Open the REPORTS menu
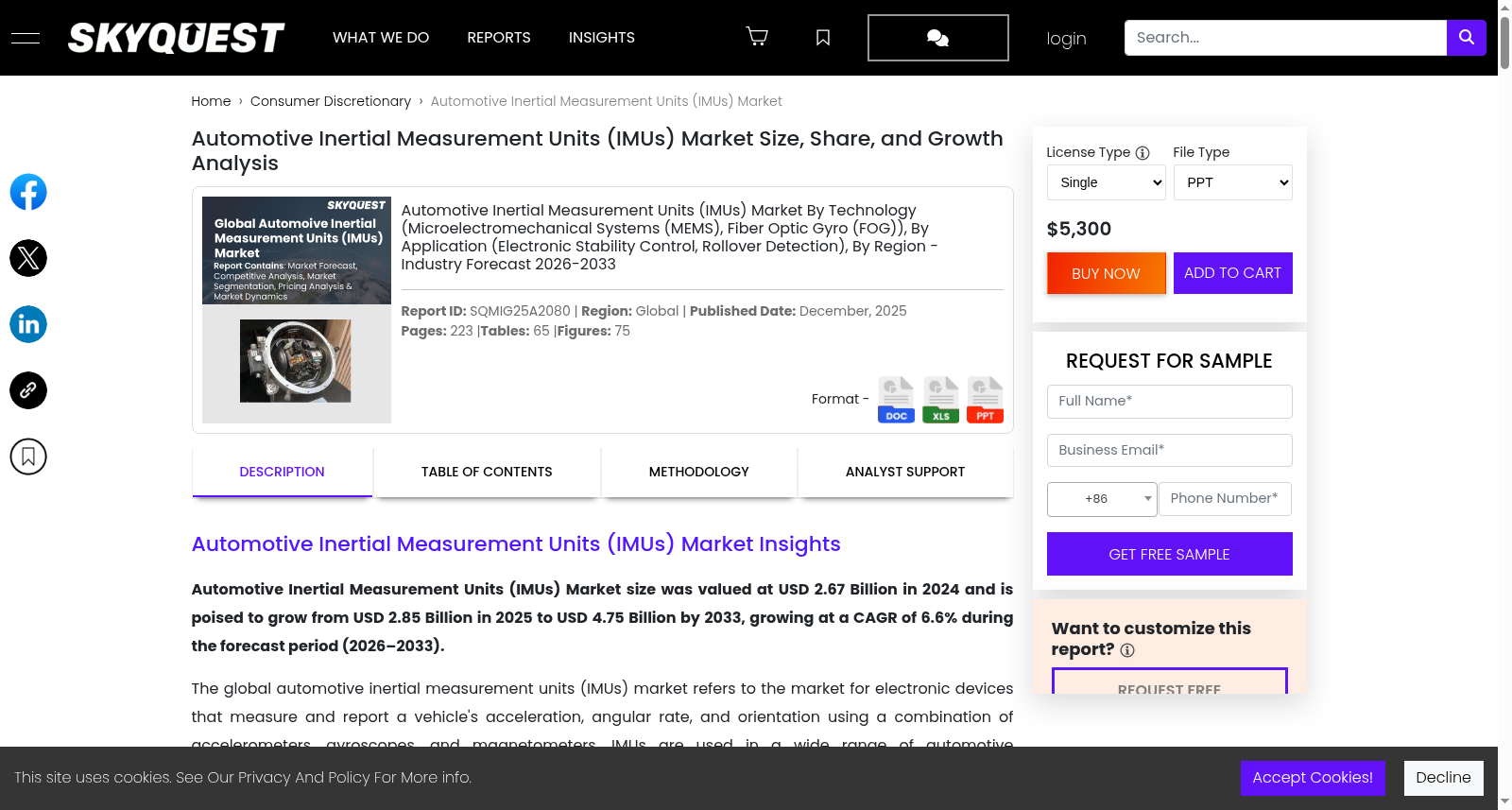Image resolution: width=1512 pixels, height=810 pixels. (x=499, y=38)
